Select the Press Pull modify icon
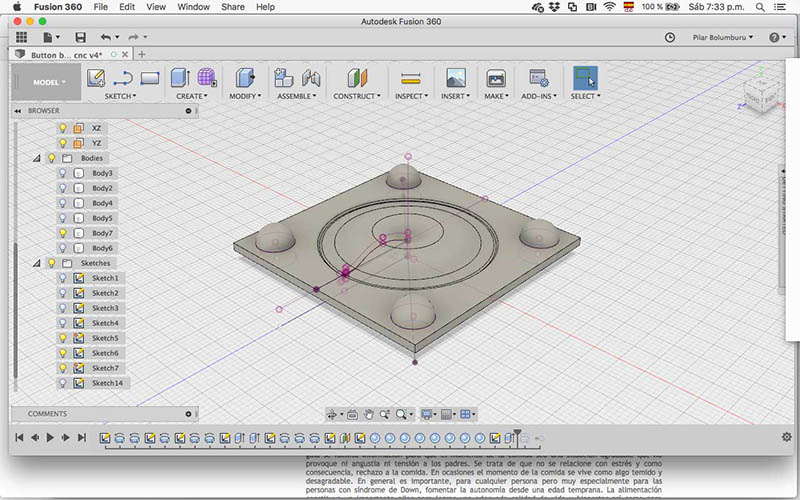800x500 pixels. tap(245, 78)
